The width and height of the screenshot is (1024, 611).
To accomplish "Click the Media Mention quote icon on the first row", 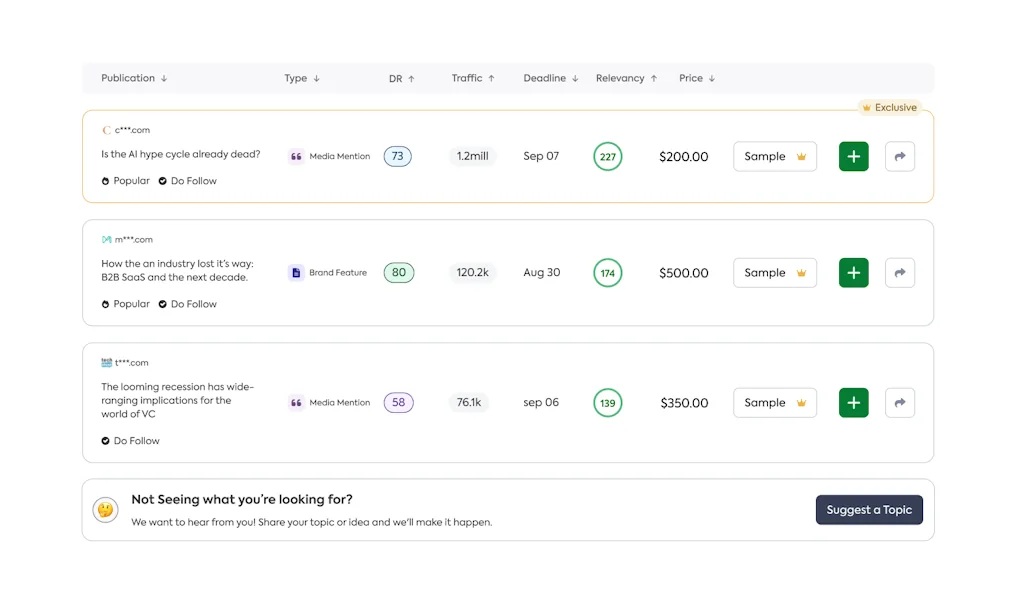I will point(296,156).
